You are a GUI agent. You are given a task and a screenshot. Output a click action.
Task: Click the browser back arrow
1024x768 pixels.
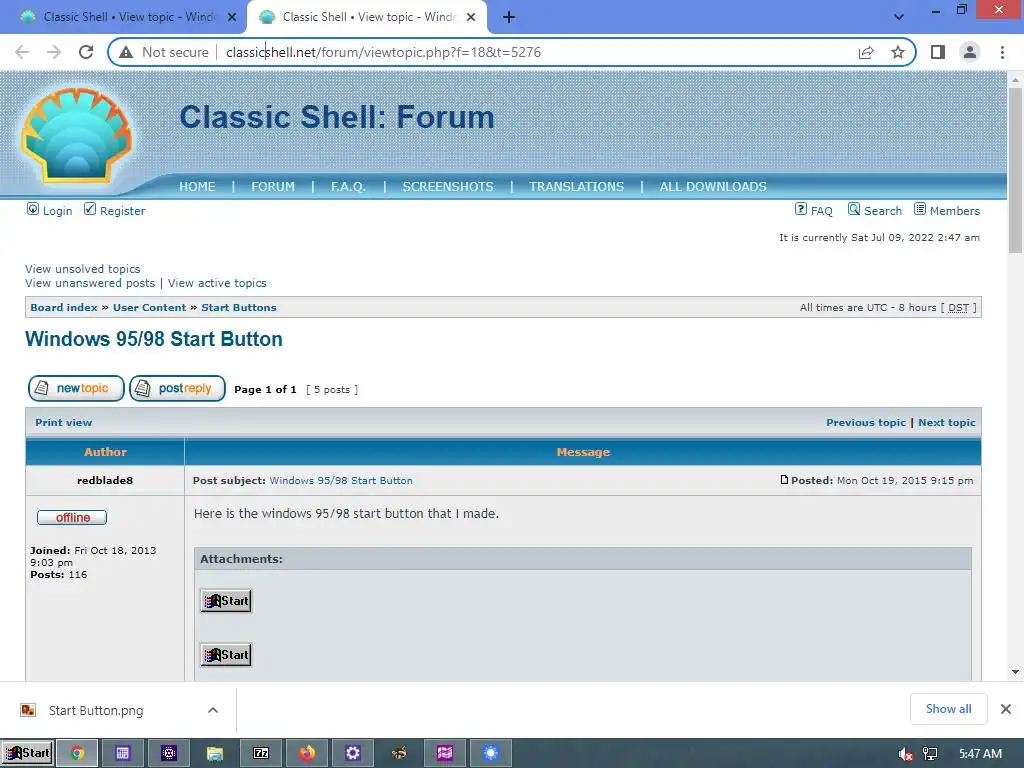[x=22, y=52]
